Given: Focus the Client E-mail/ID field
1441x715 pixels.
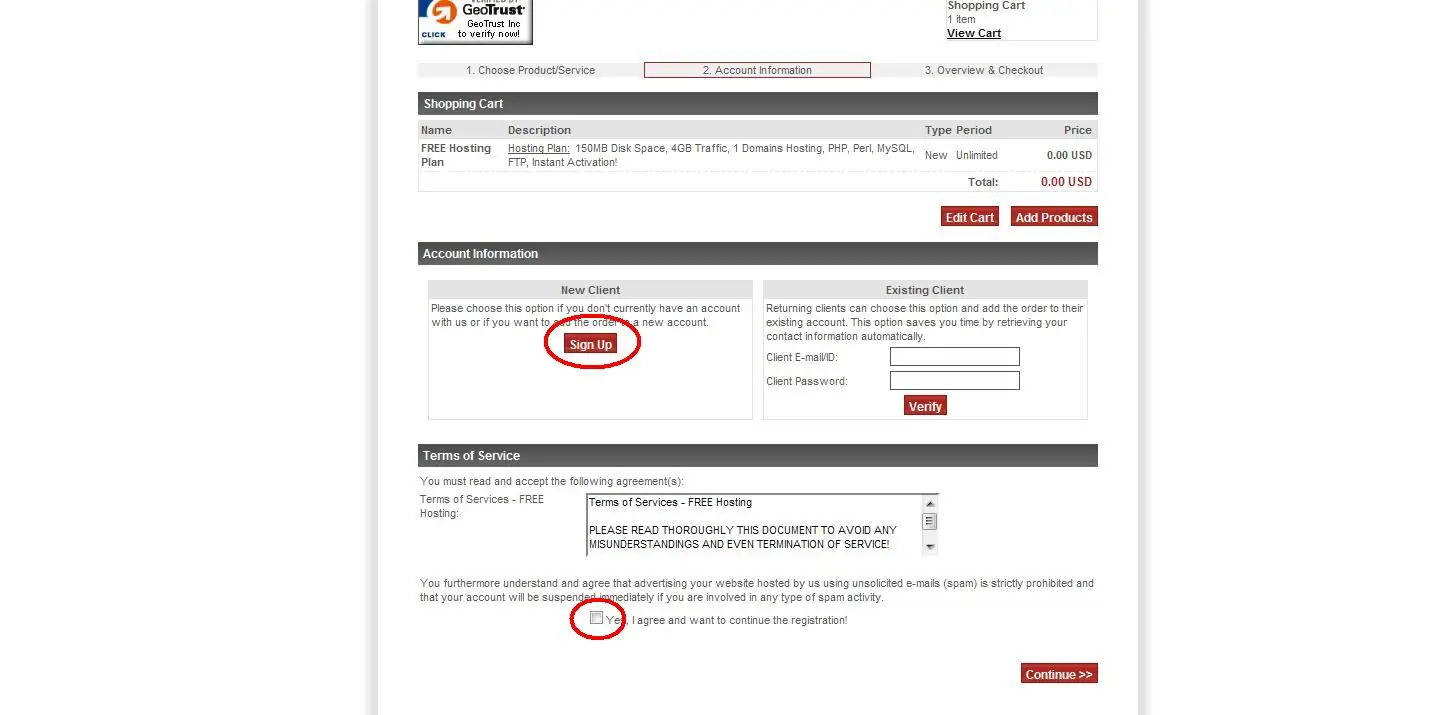Looking at the screenshot, I should pos(955,356).
